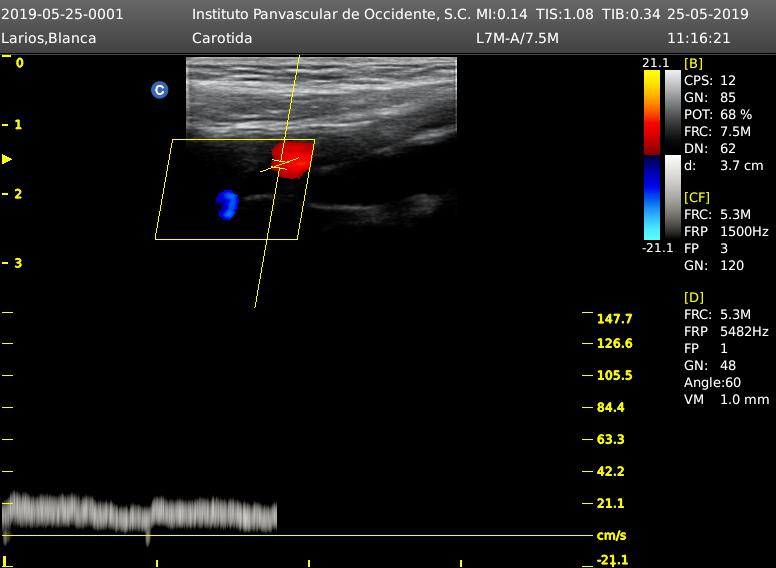The image size is (776, 568).
Task: Select the [D] Doppler section header
Action: pos(694,297)
